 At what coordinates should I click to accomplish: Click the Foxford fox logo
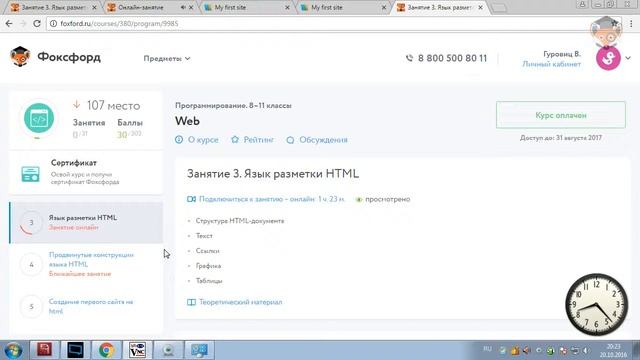click(20, 56)
